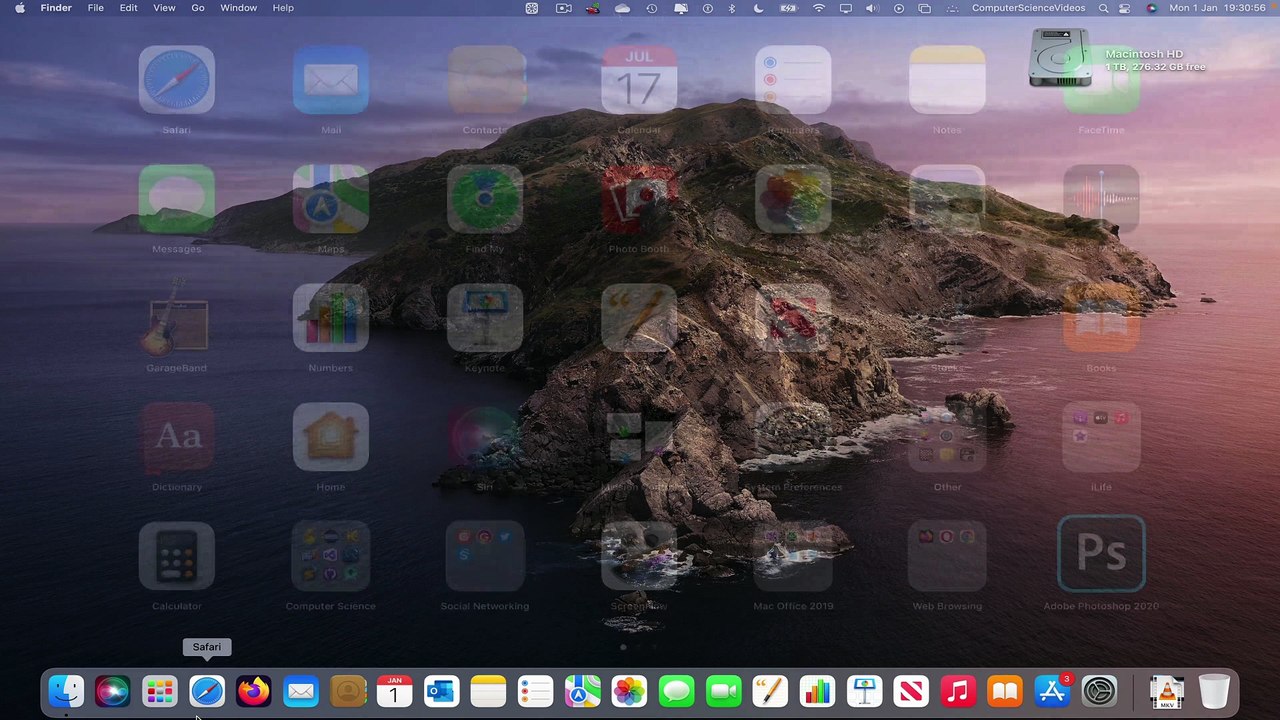Open GarageBand in Launchpad
Image resolution: width=1280 pixels, height=720 pixels.
(x=177, y=318)
